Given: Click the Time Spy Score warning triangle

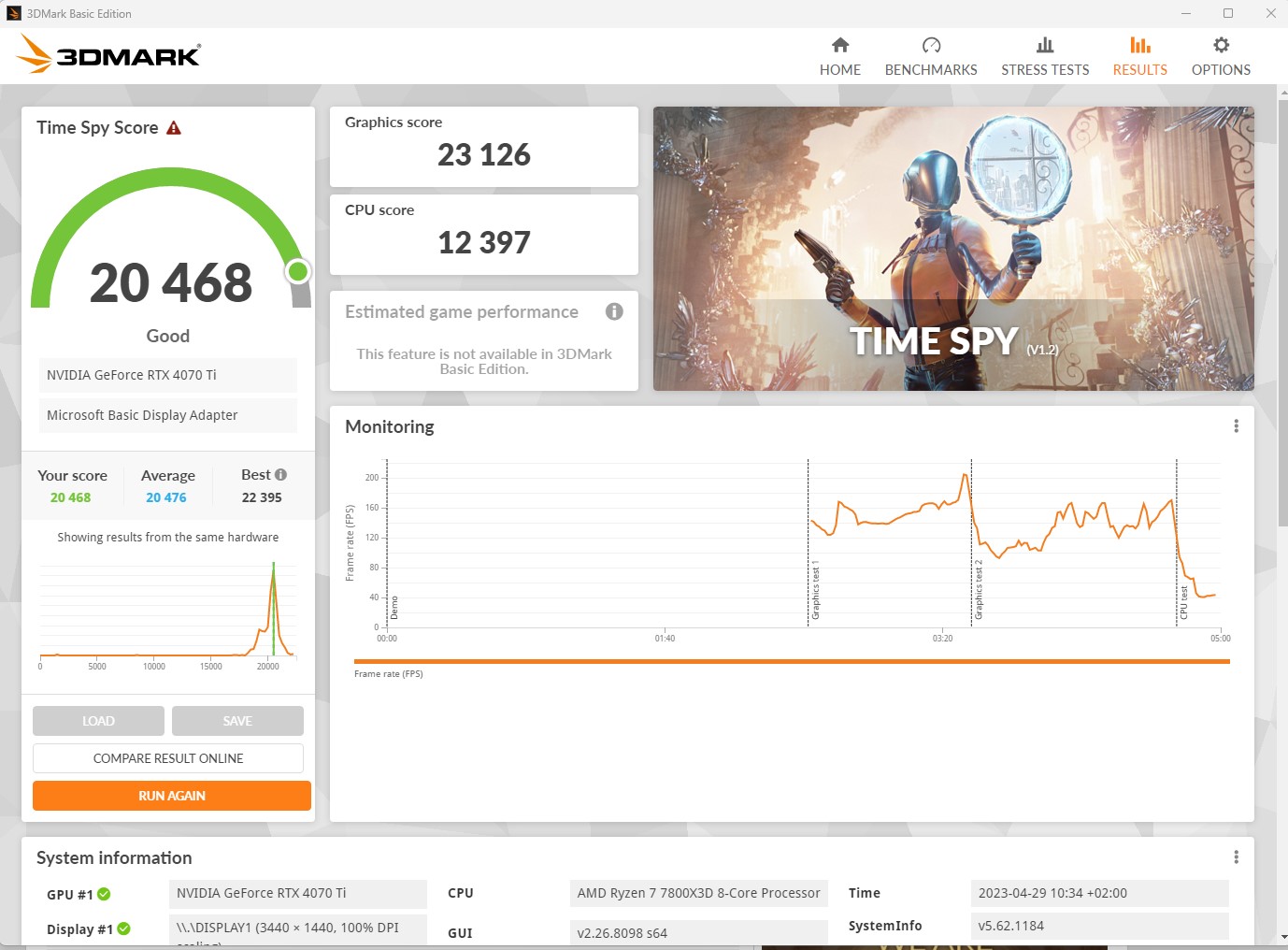Looking at the screenshot, I should pyautogui.click(x=174, y=128).
